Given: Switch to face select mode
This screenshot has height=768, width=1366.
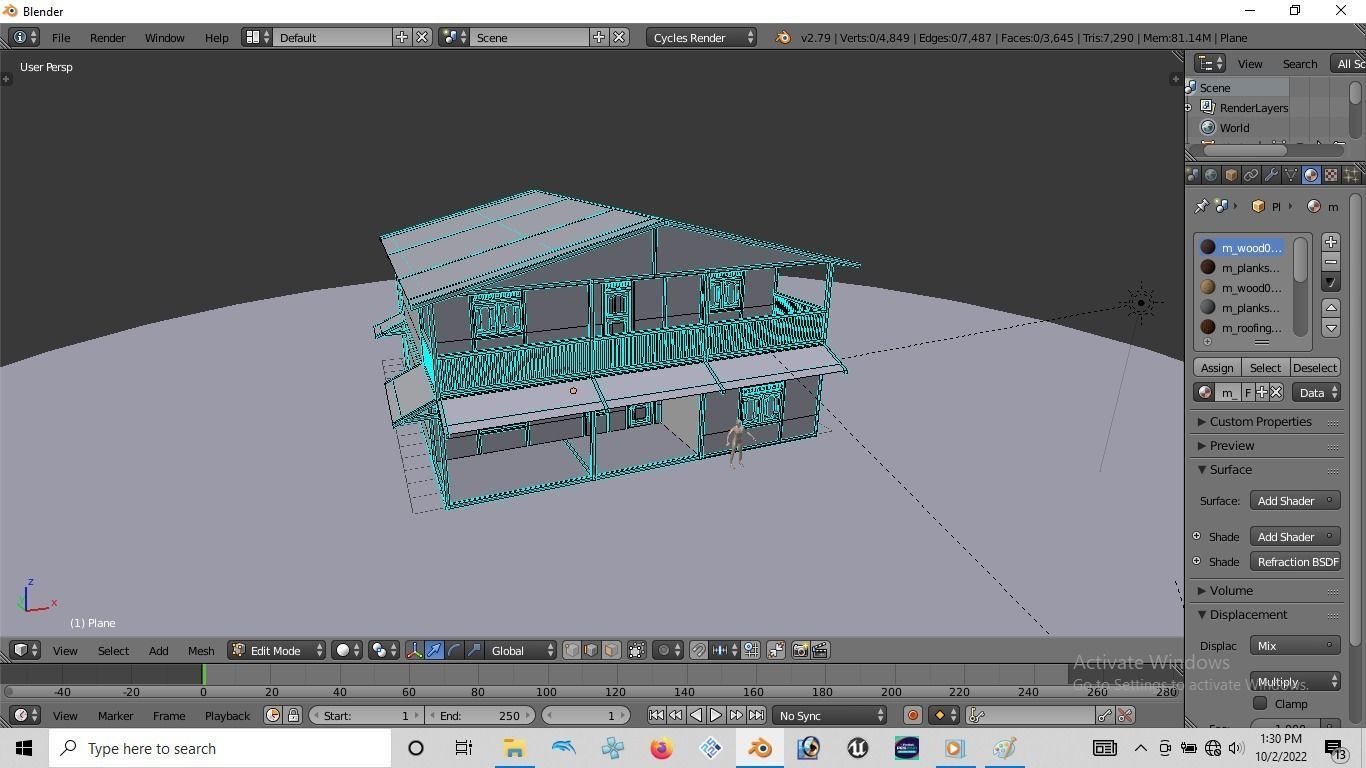Looking at the screenshot, I should pos(611,651).
